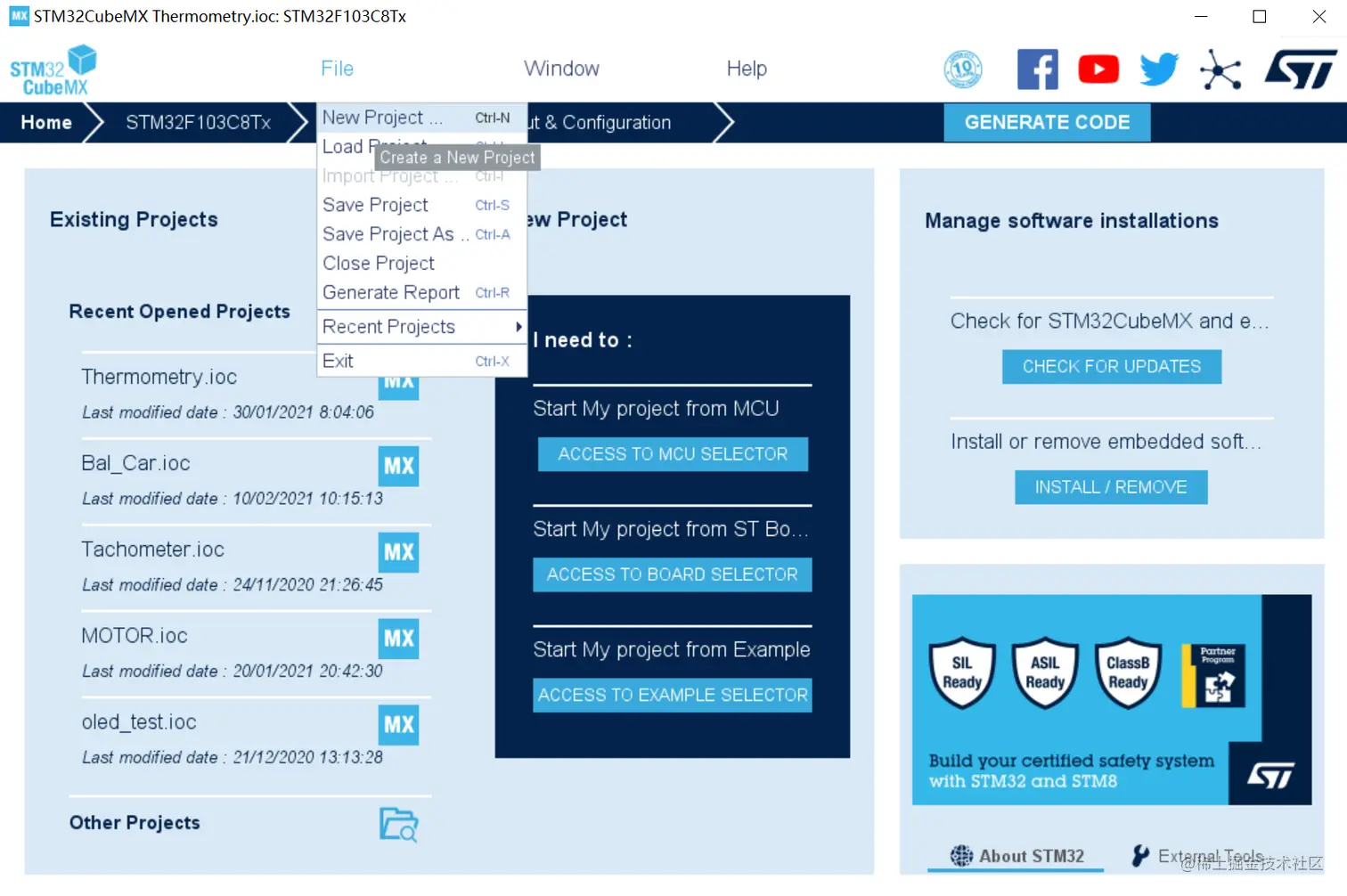Click ACCESS TO MCU SELECTOR button
This screenshot has height=896, width=1347.
[673, 454]
